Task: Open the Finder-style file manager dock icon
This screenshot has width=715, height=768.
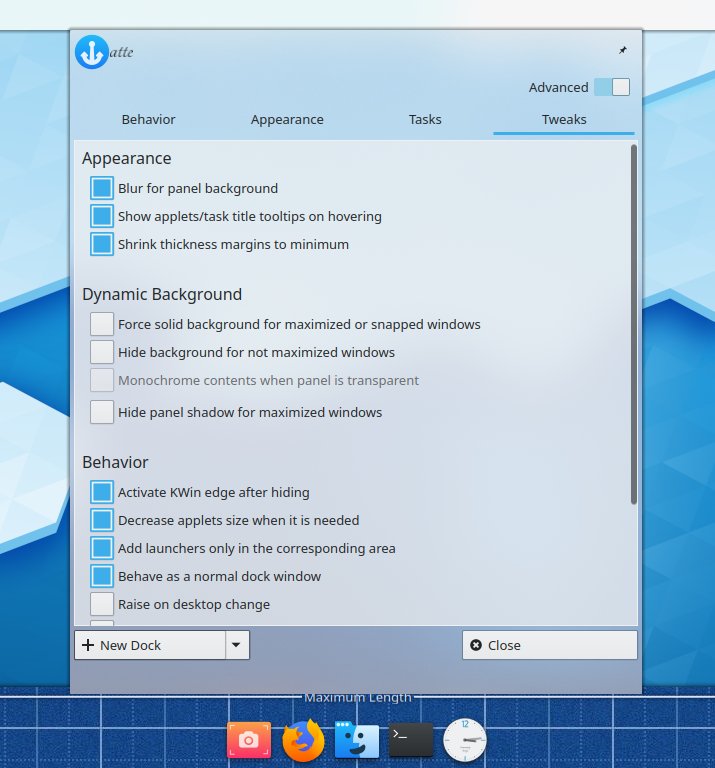Action: click(x=357, y=740)
